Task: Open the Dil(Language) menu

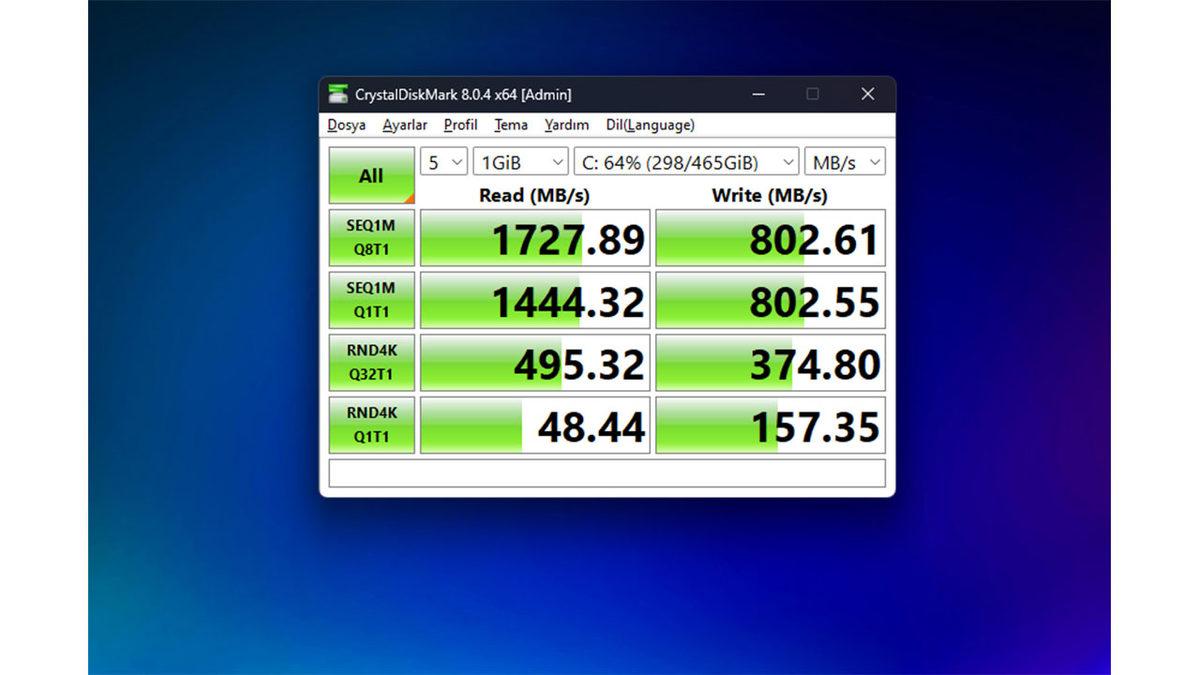Action: pos(650,125)
